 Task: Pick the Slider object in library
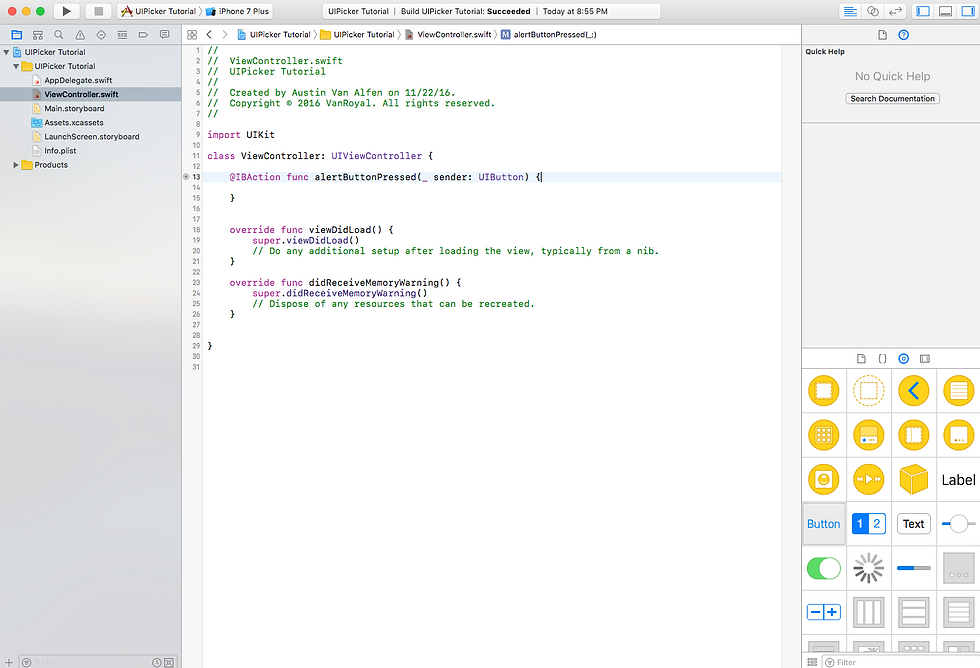[959, 524]
